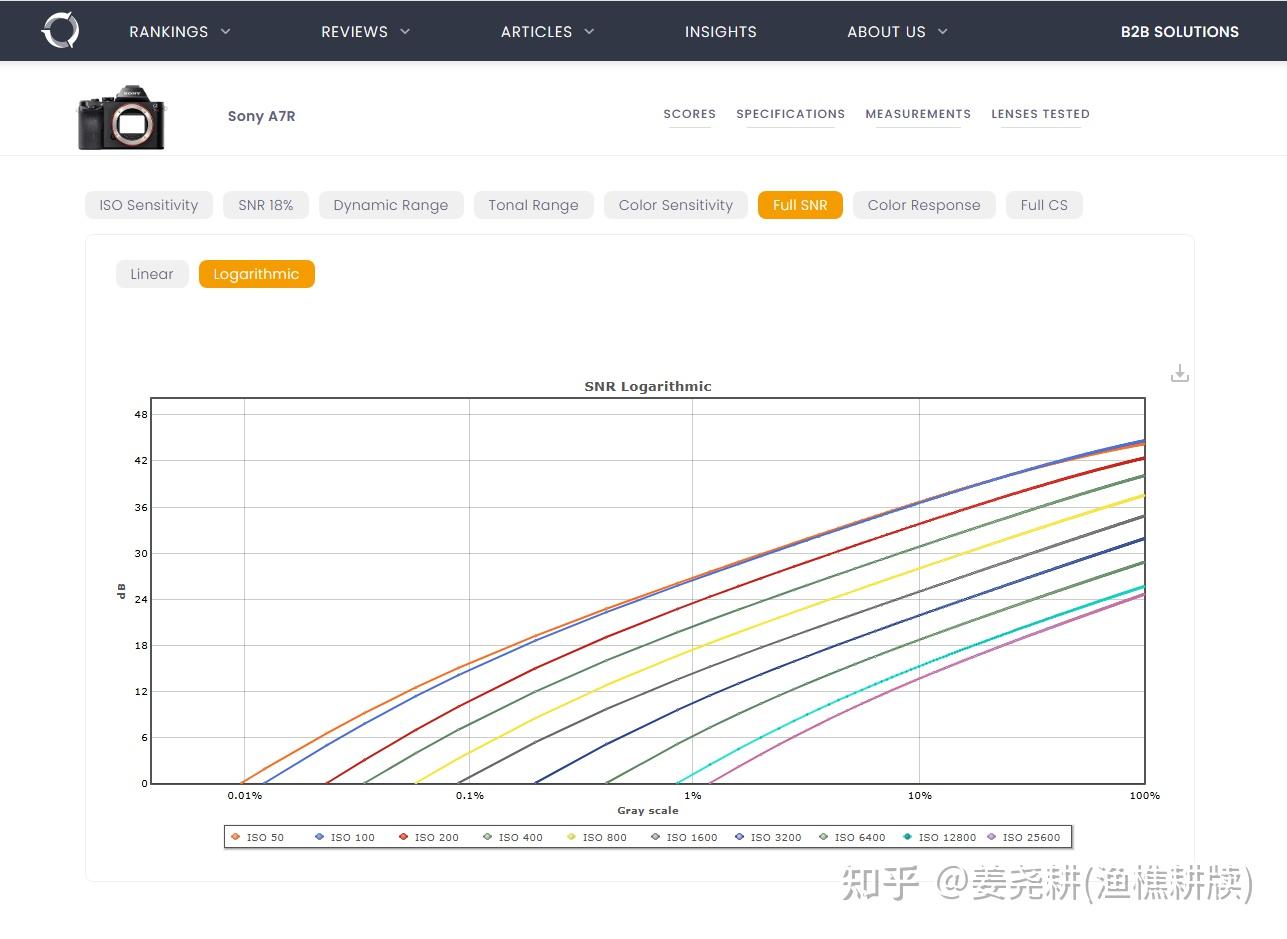
Task: Select the Logarithmic scale option
Action: point(256,274)
